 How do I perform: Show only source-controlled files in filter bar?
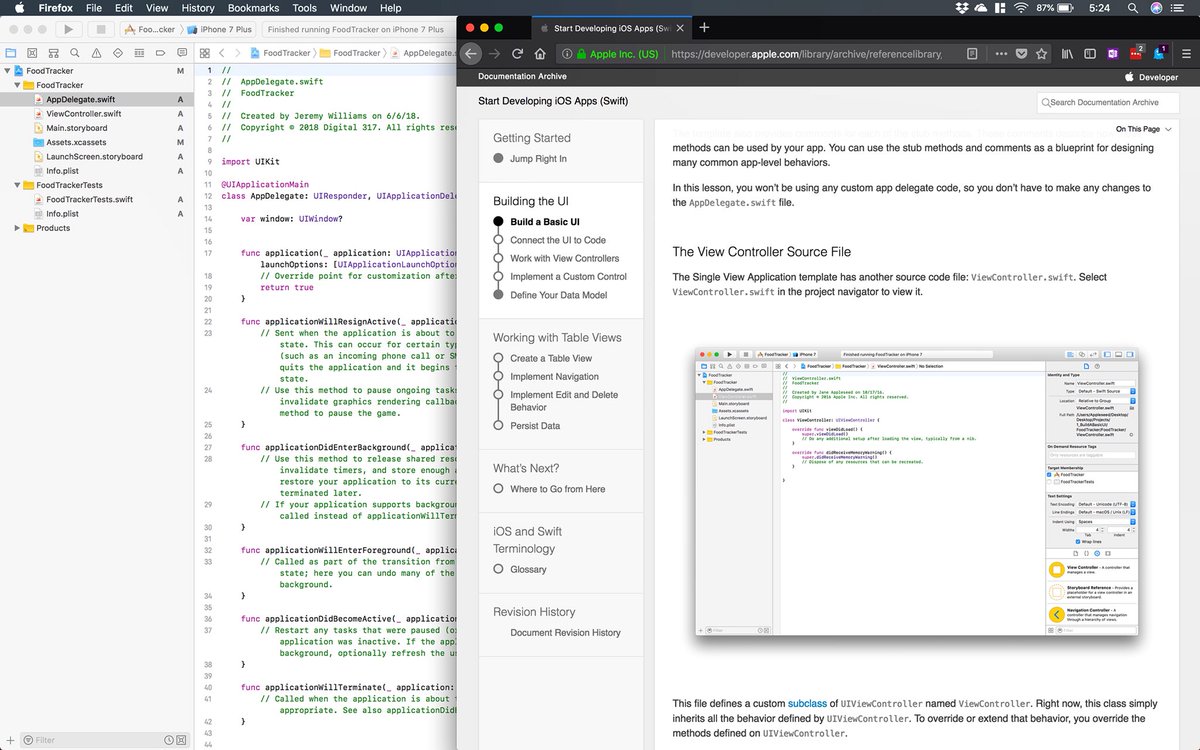183,741
